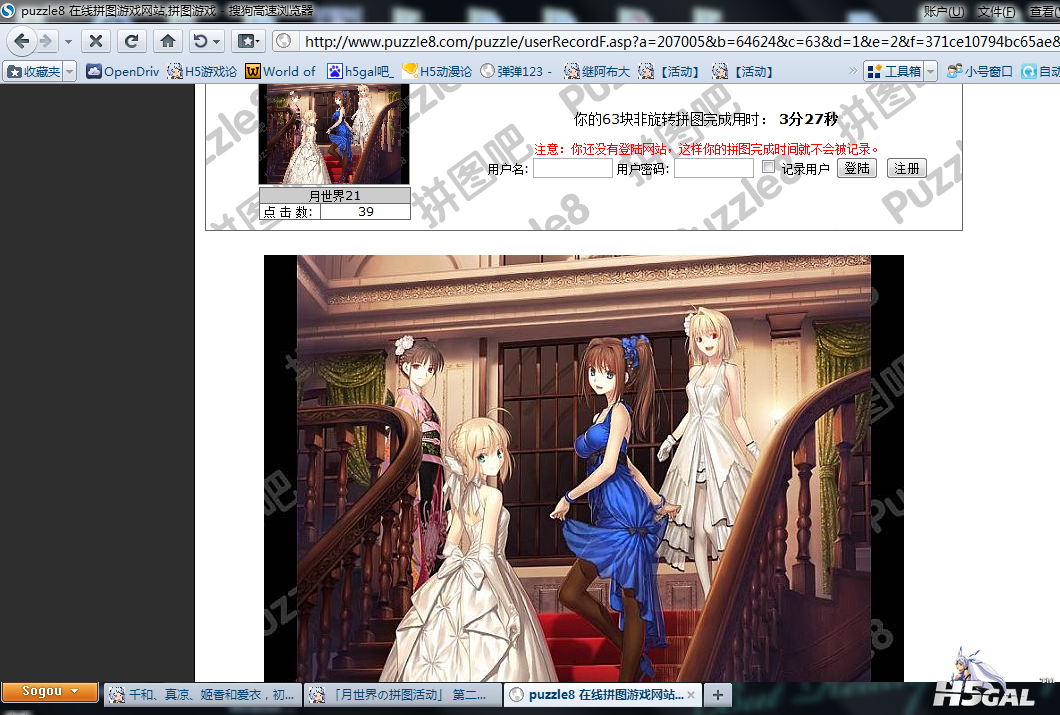The image size is (1060, 715).
Task: Expand the bookmarks overflow chevron
Action: pos(852,71)
